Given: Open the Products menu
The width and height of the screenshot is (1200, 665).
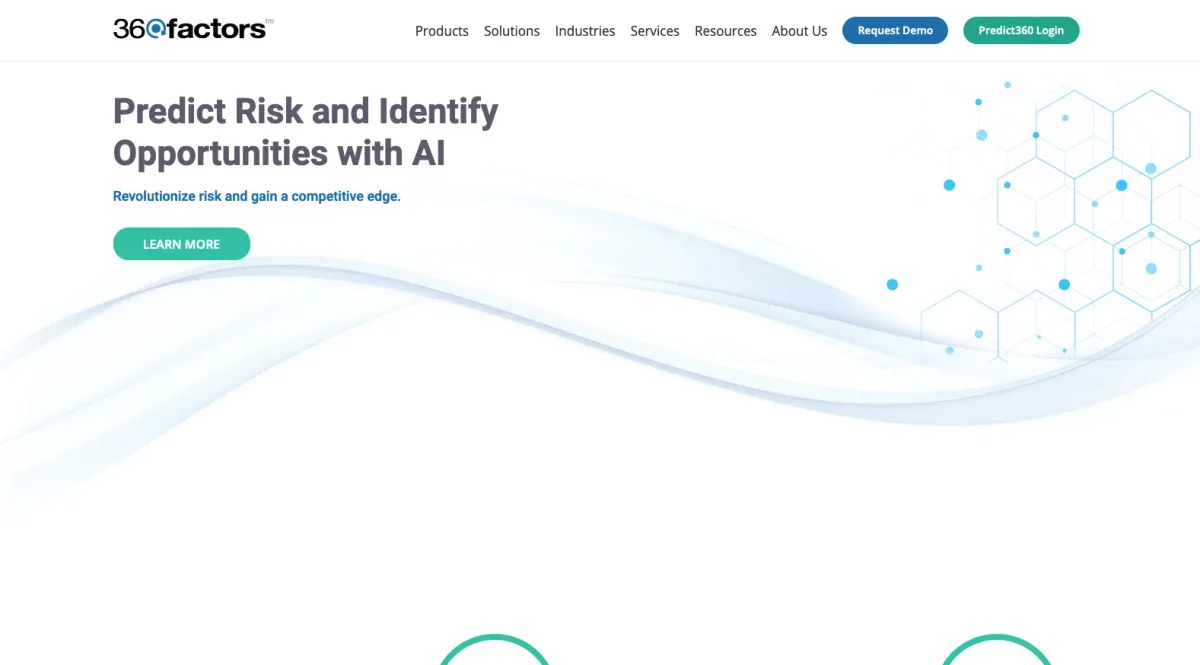Looking at the screenshot, I should click(x=442, y=31).
